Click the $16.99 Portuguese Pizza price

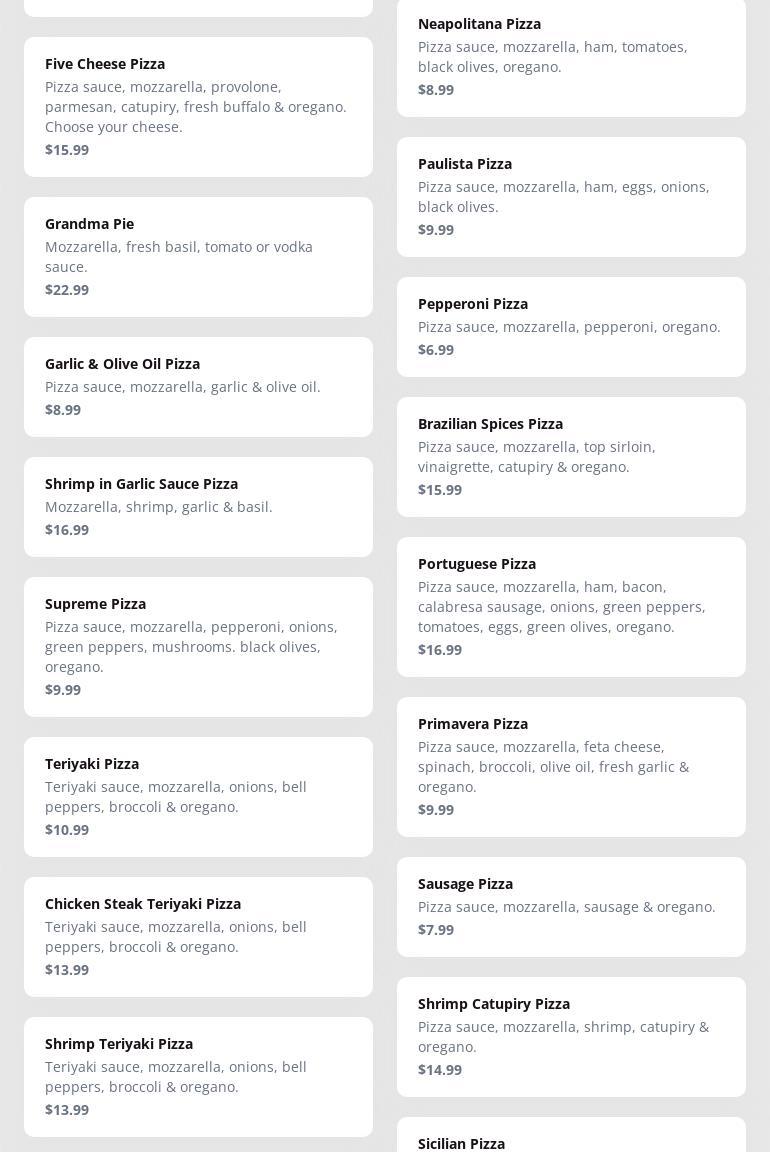440,650
